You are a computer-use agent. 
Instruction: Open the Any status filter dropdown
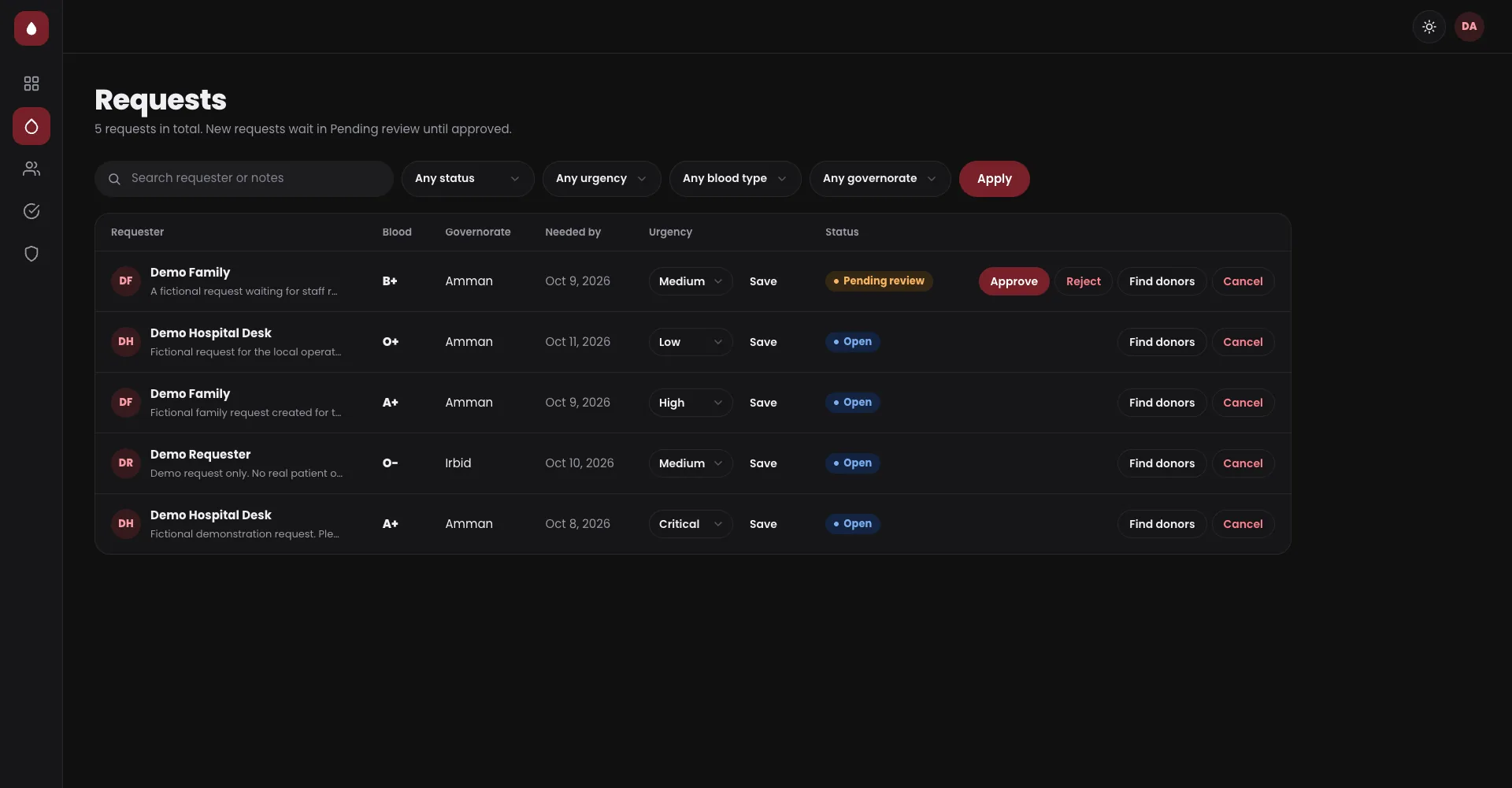click(468, 179)
